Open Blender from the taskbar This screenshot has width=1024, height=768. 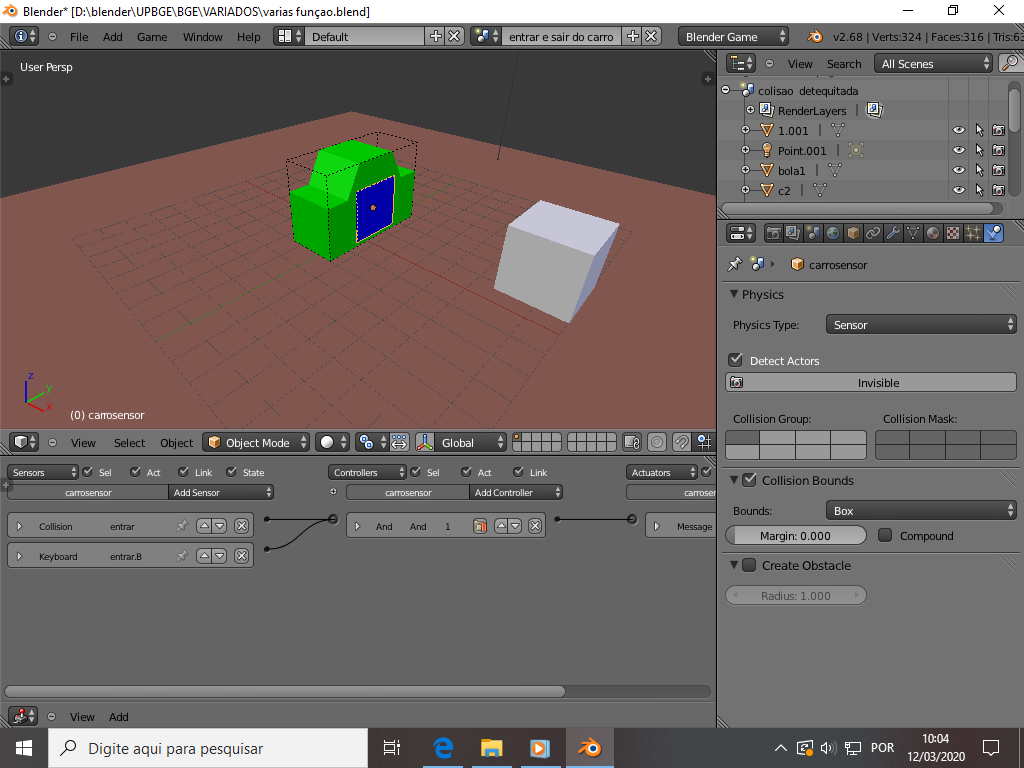coord(588,747)
